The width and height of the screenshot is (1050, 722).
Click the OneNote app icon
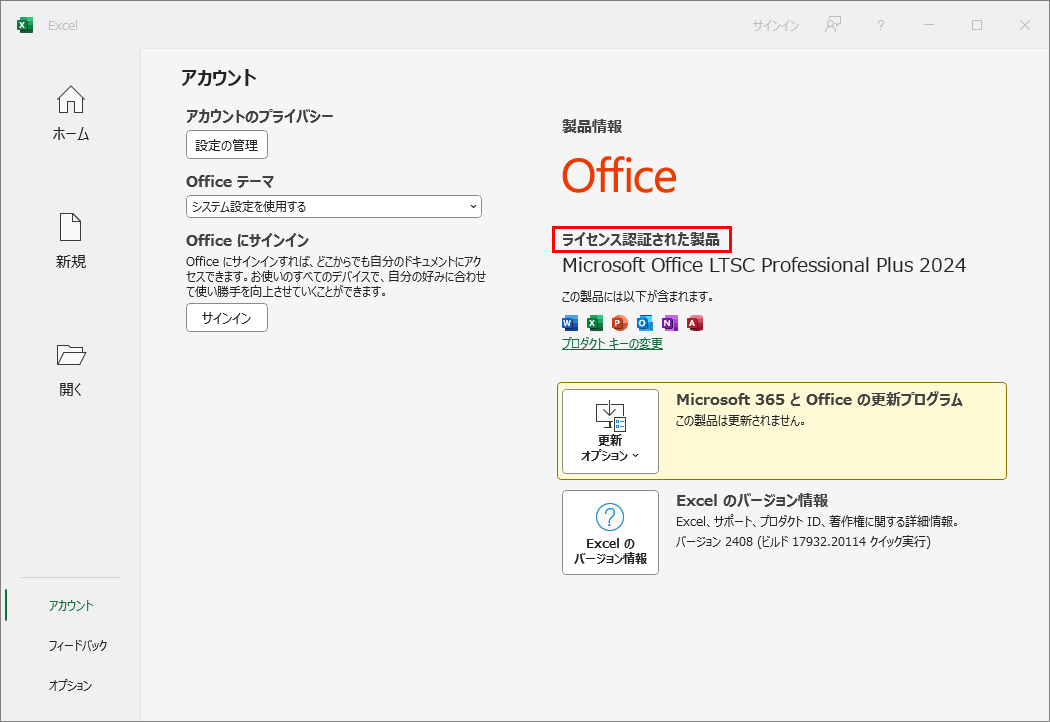pos(670,323)
